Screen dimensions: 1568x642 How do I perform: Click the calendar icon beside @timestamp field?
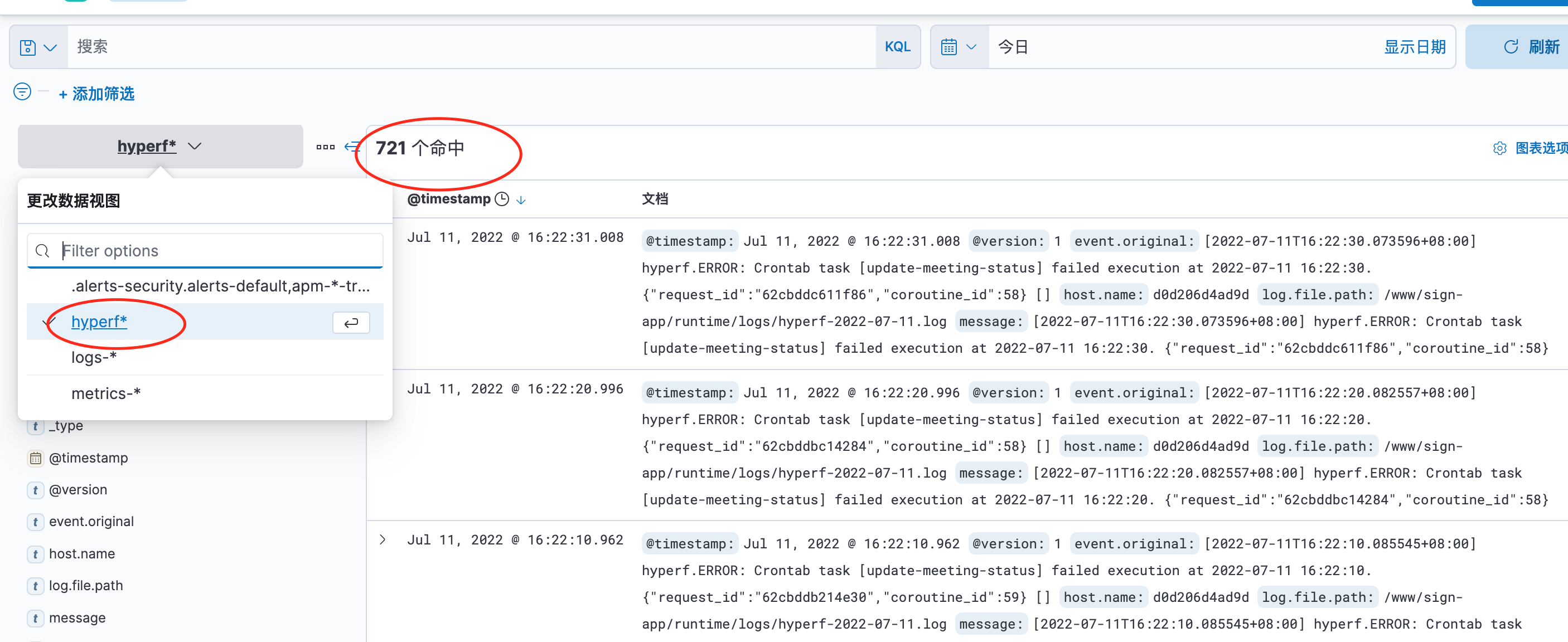pyautogui.click(x=36, y=458)
